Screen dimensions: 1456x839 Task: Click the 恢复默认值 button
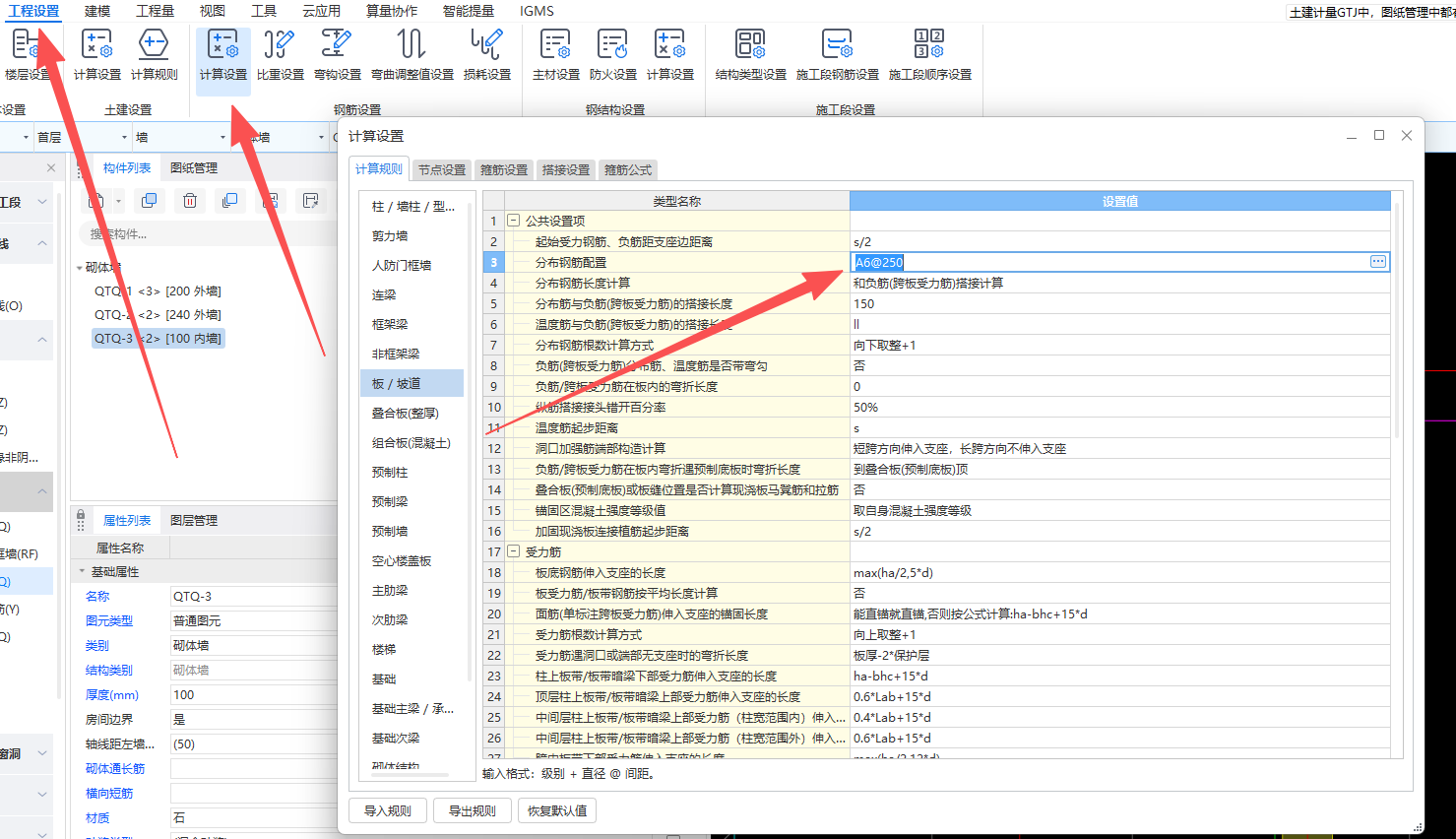[x=557, y=810]
